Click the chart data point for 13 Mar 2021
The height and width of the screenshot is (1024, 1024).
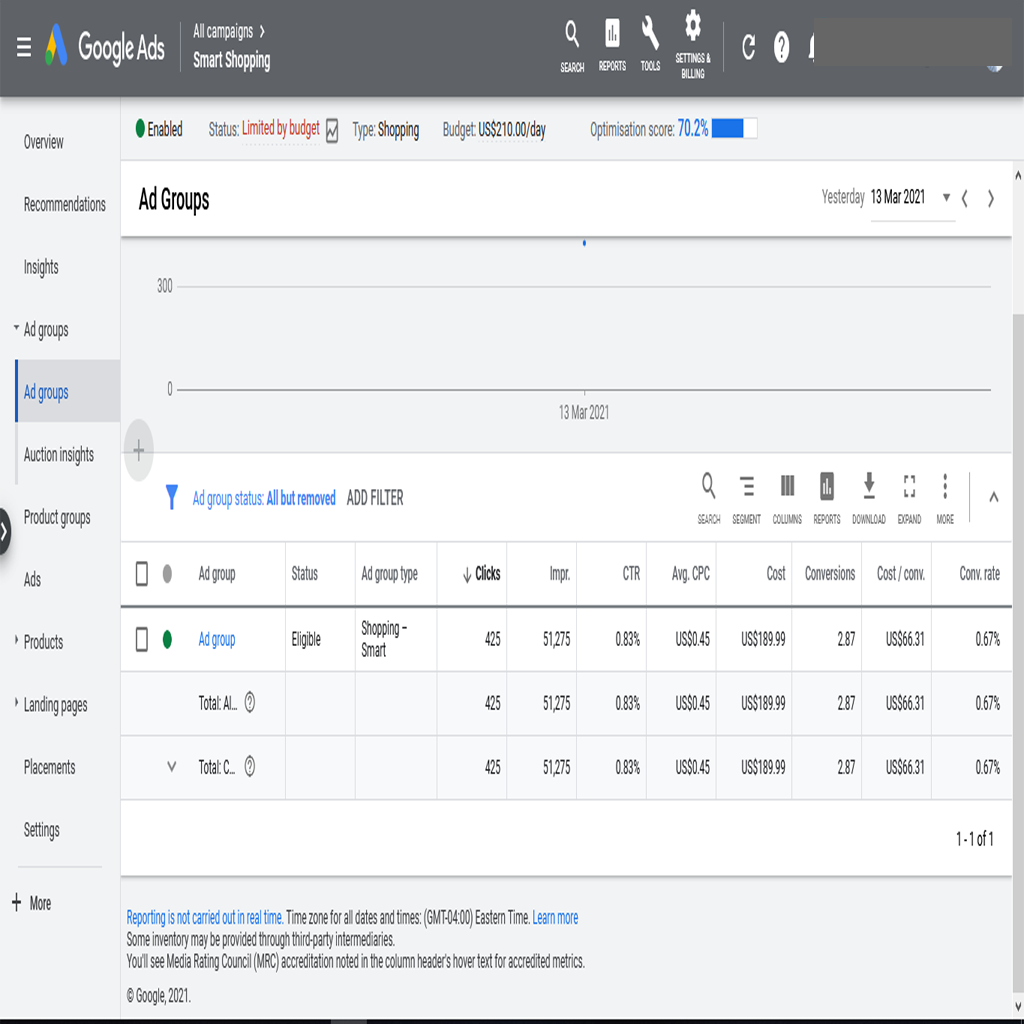pyautogui.click(x=584, y=243)
